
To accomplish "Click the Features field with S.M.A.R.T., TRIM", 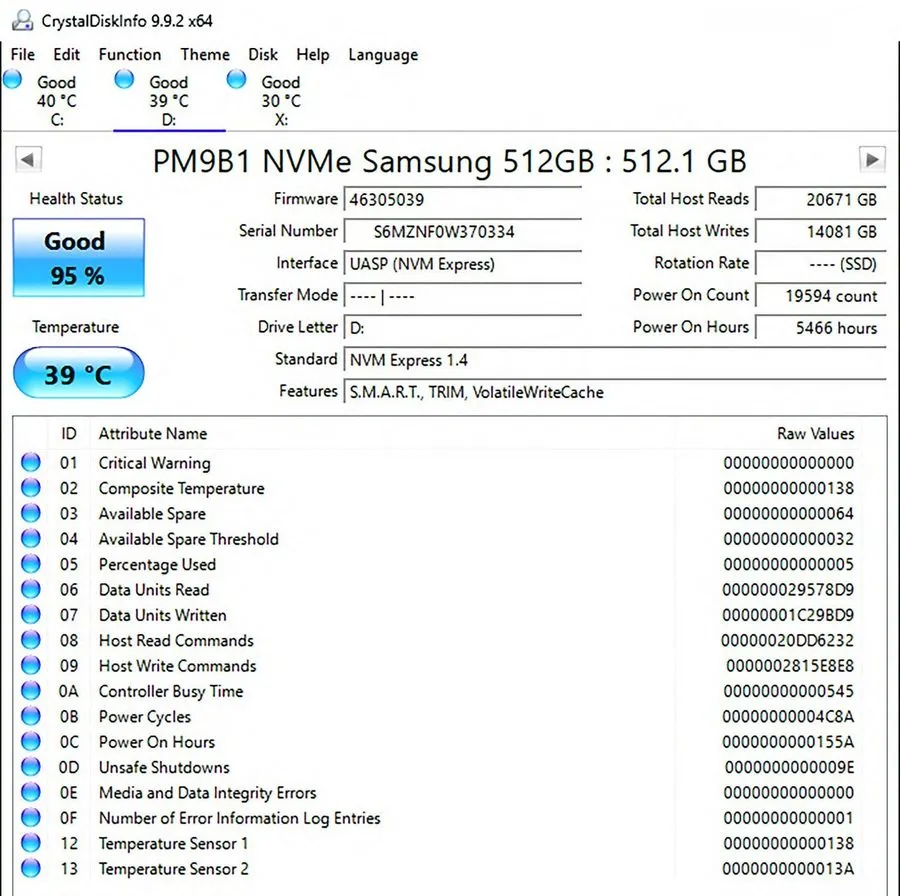I will [x=615, y=392].
